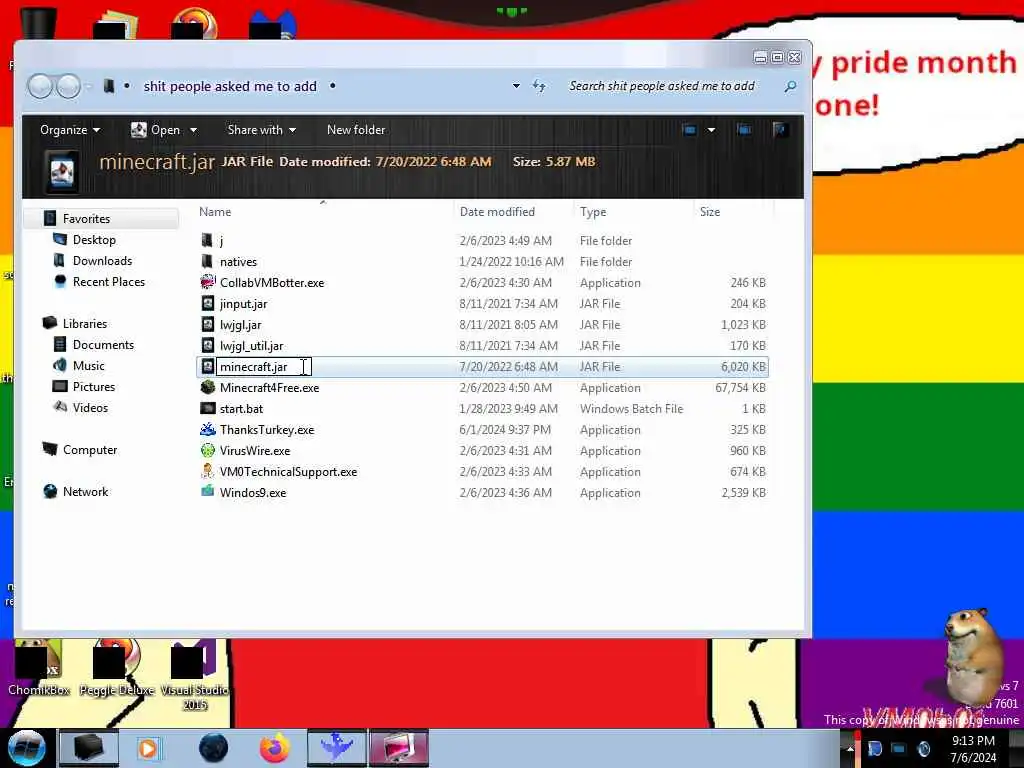Open the Visual Studio 2015 desktop shortcut

click(x=195, y=676)
